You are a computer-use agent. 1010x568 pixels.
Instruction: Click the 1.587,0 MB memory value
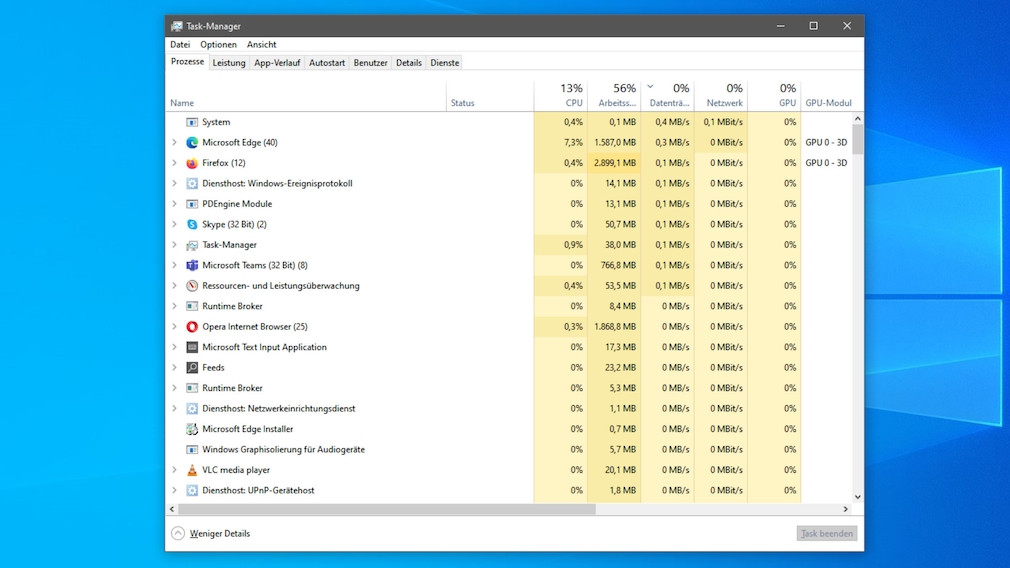click(x=615, y=142)
